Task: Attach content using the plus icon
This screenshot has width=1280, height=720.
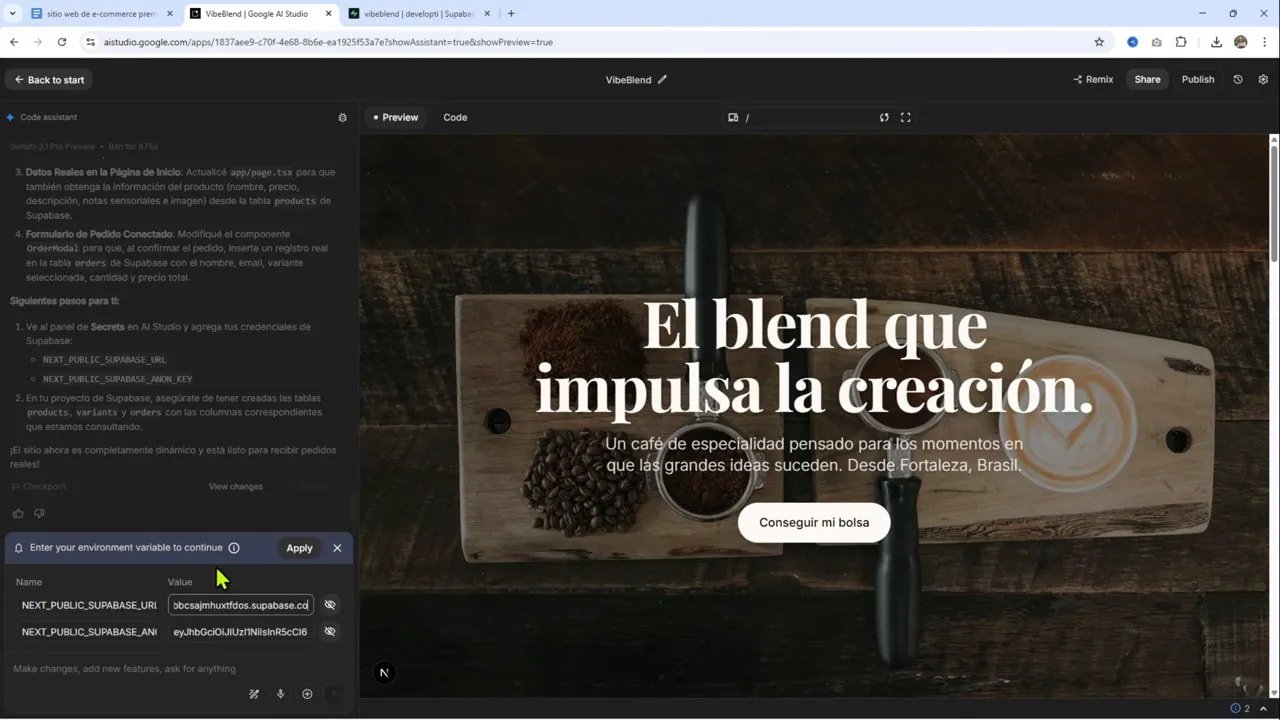Action: 307,693
